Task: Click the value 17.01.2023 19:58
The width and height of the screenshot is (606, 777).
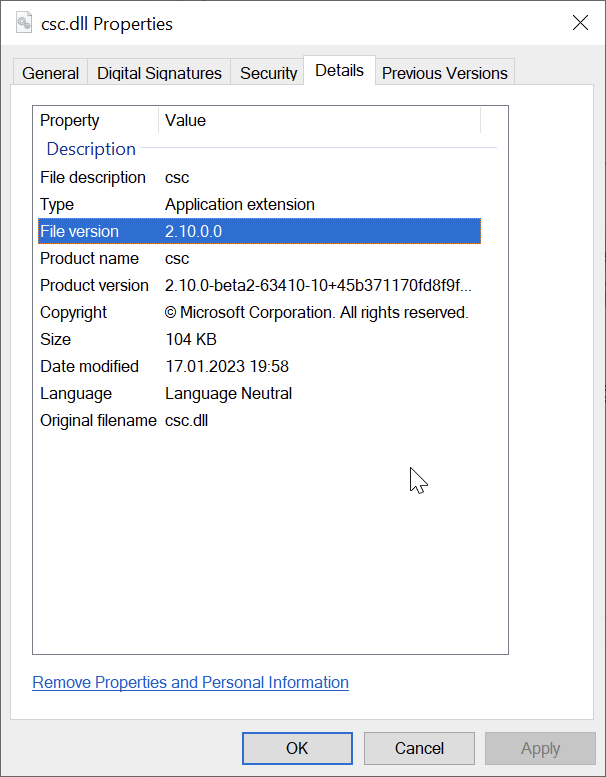Action: (227, 367)
